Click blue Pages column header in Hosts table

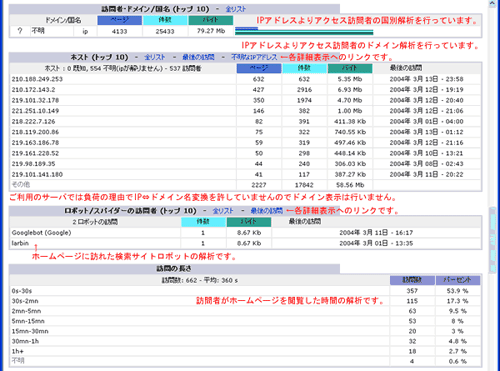(x=259, y=68)
